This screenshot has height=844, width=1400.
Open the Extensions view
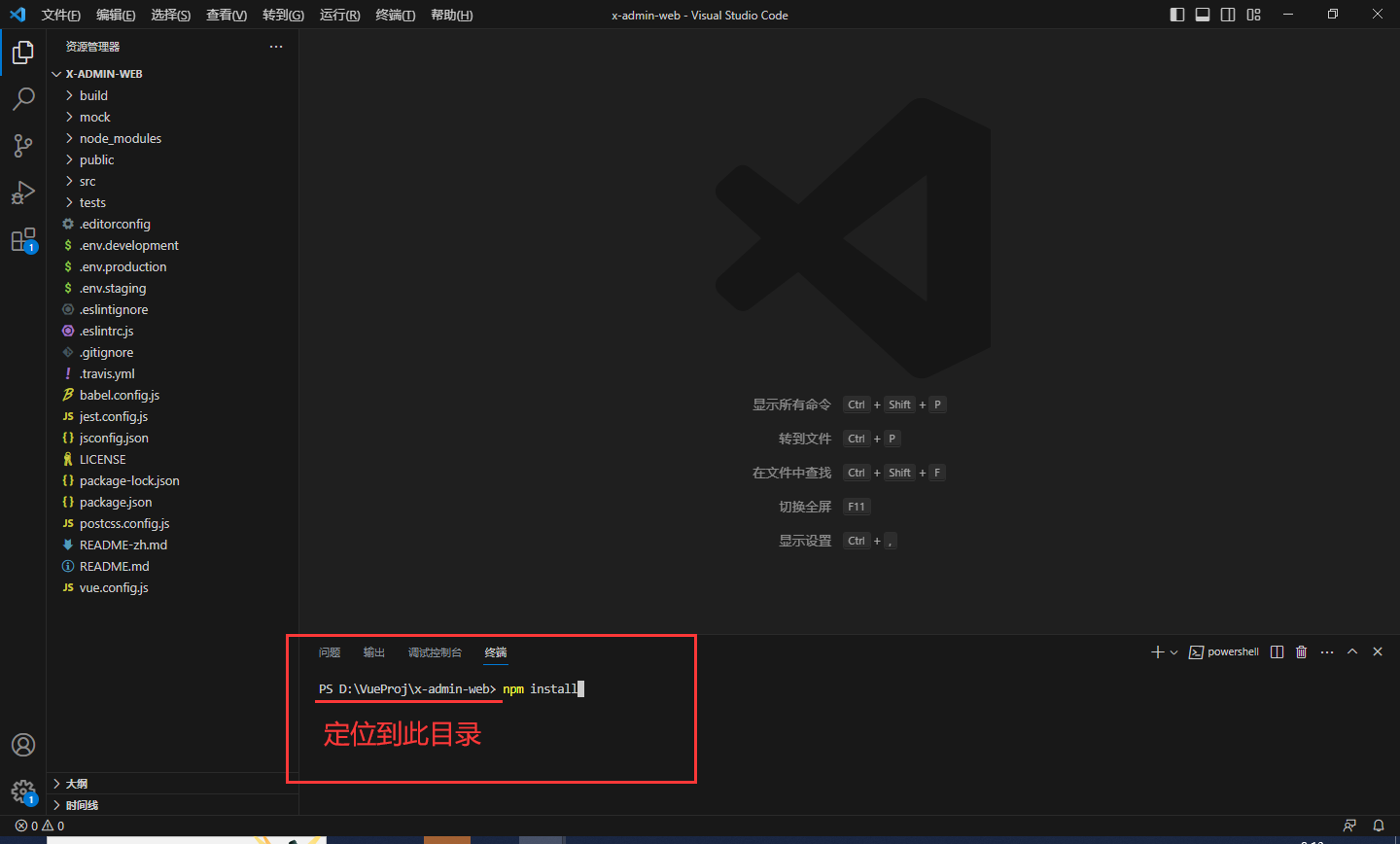click(x=23, y=239)
